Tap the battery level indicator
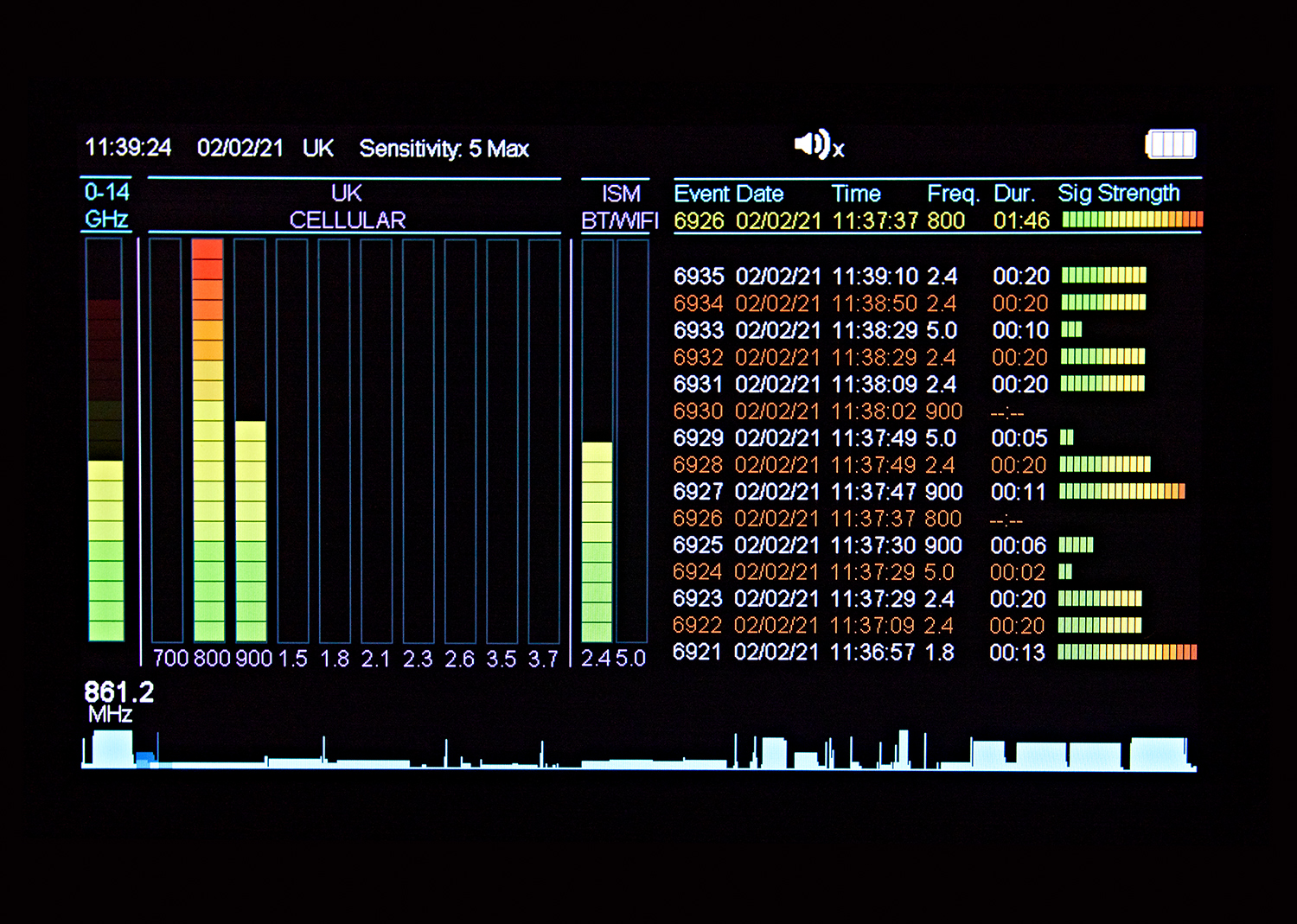Viewport: 1297px width, 924px height. pyautogui.click(x=1170, y=144)
